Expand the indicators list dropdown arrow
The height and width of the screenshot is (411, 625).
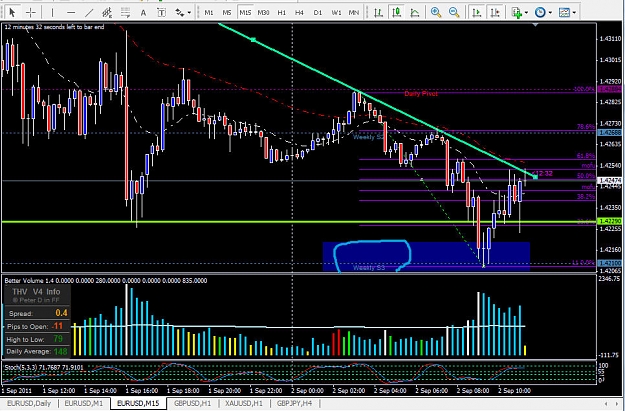(527, 13)
